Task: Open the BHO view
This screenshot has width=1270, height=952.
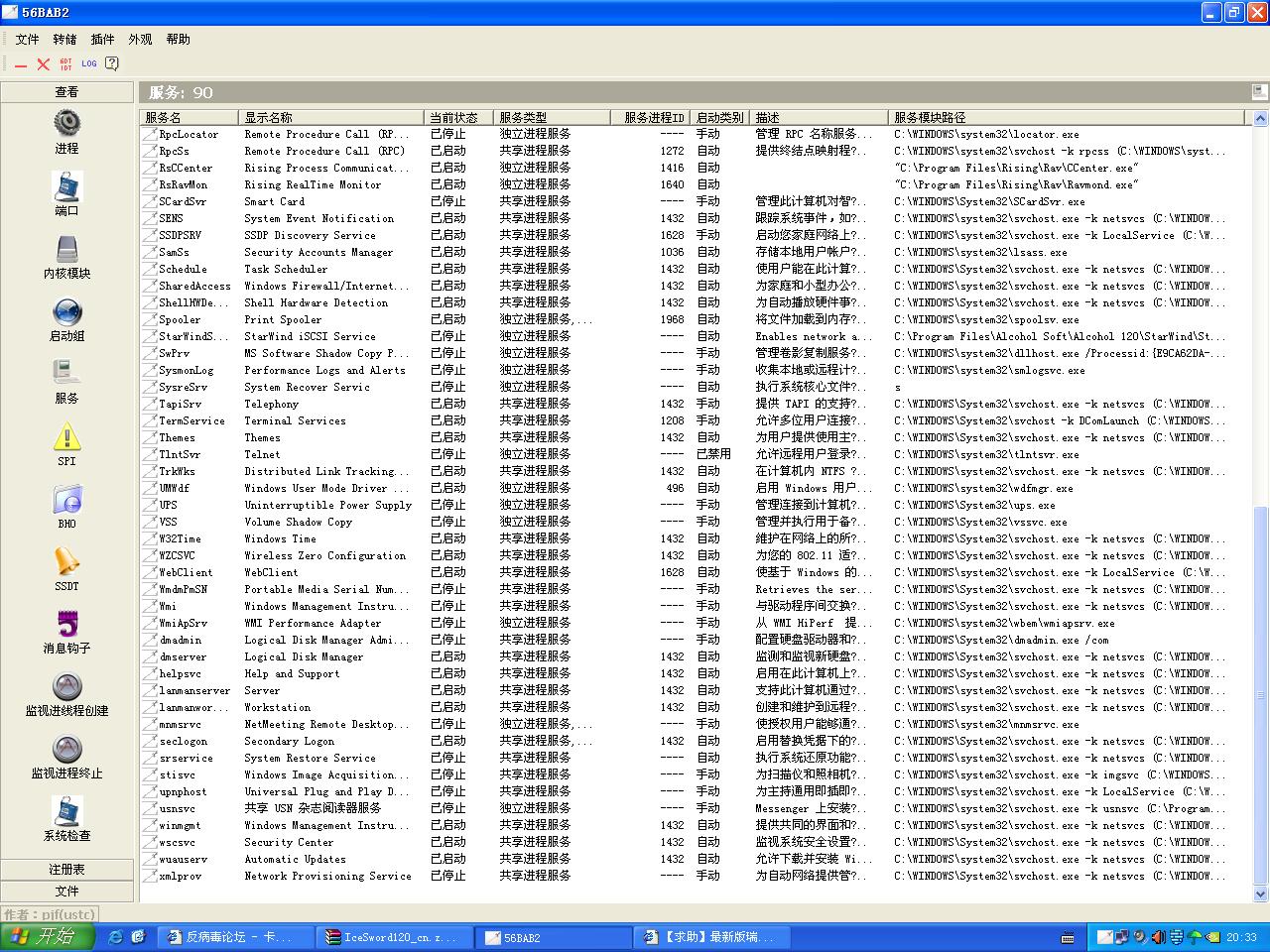Action: coord(66,506)
